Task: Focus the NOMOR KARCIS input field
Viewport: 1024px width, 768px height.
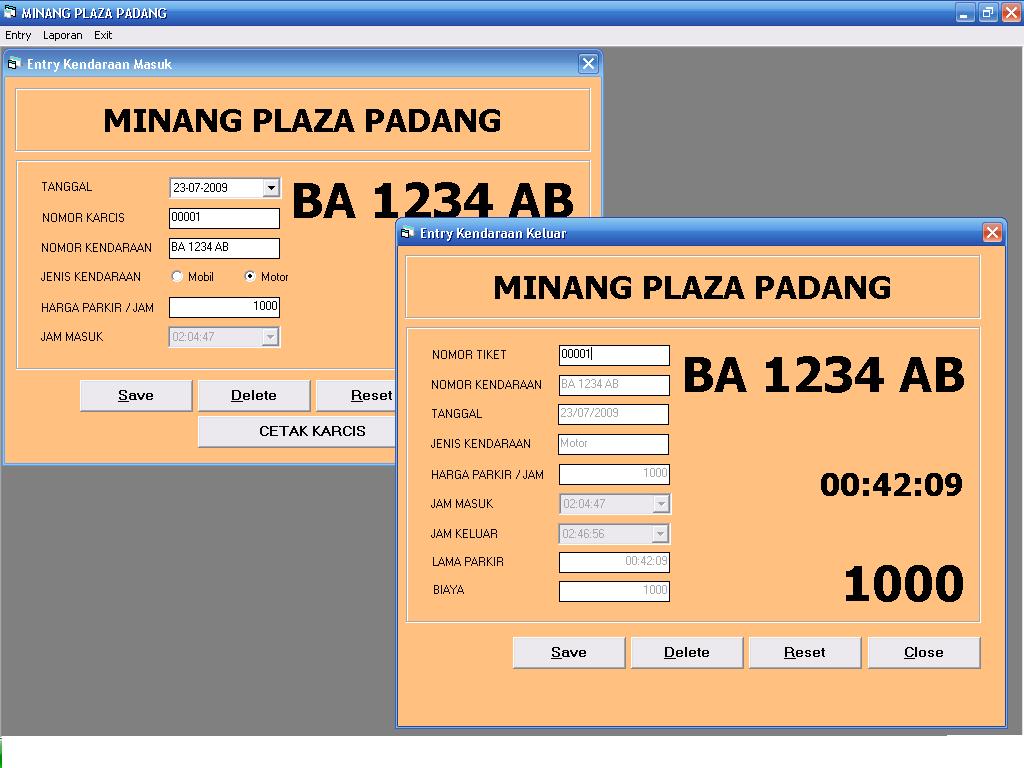Action: [x=224, y=218]
